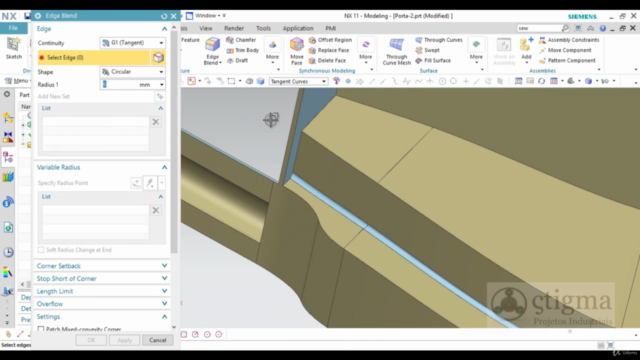Click the Move Face tool
Image resolution: width=640 pixels, height=360 pixels.
pyautogui.click(x=297, y=51)
